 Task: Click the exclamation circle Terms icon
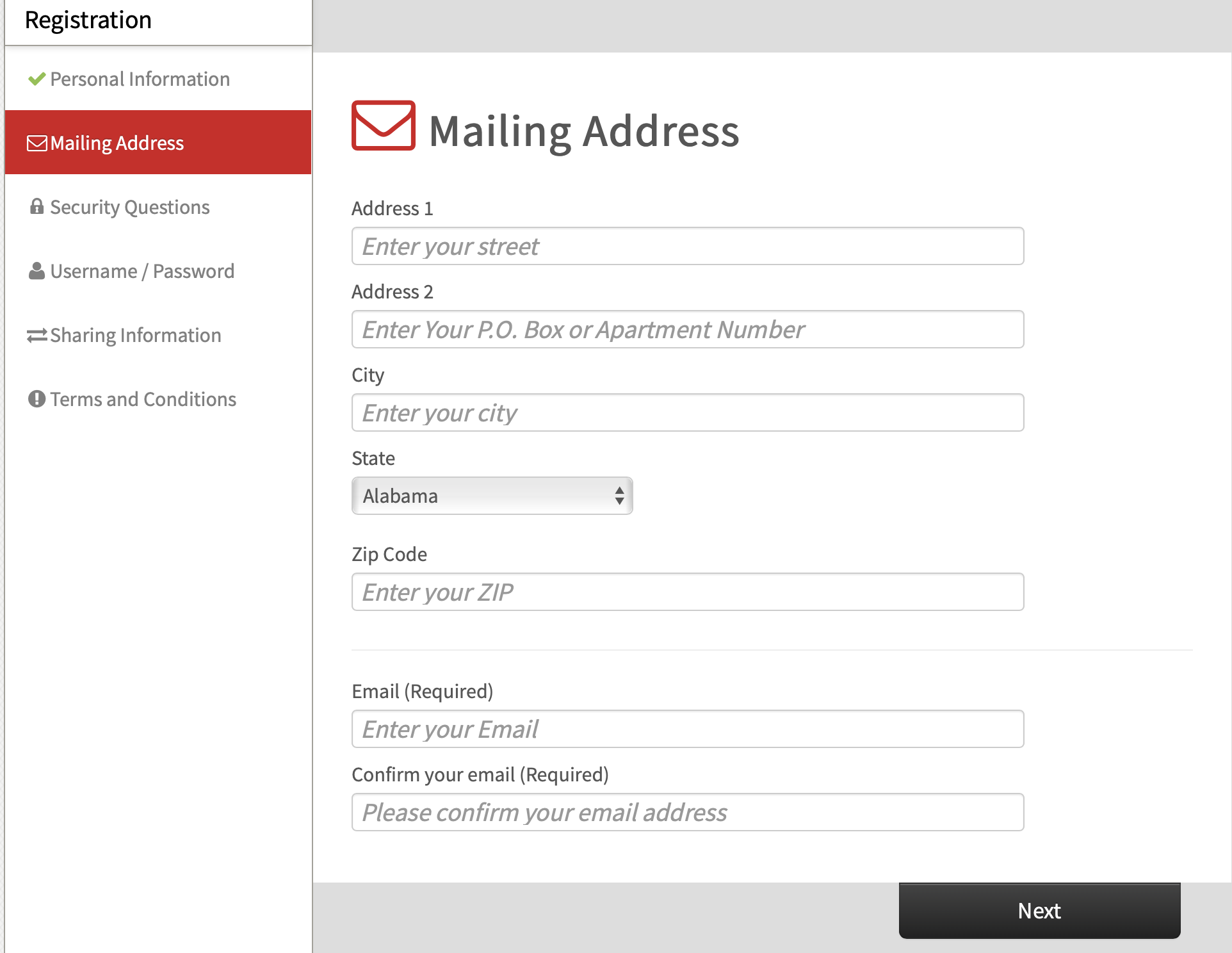tap(36, 399)
